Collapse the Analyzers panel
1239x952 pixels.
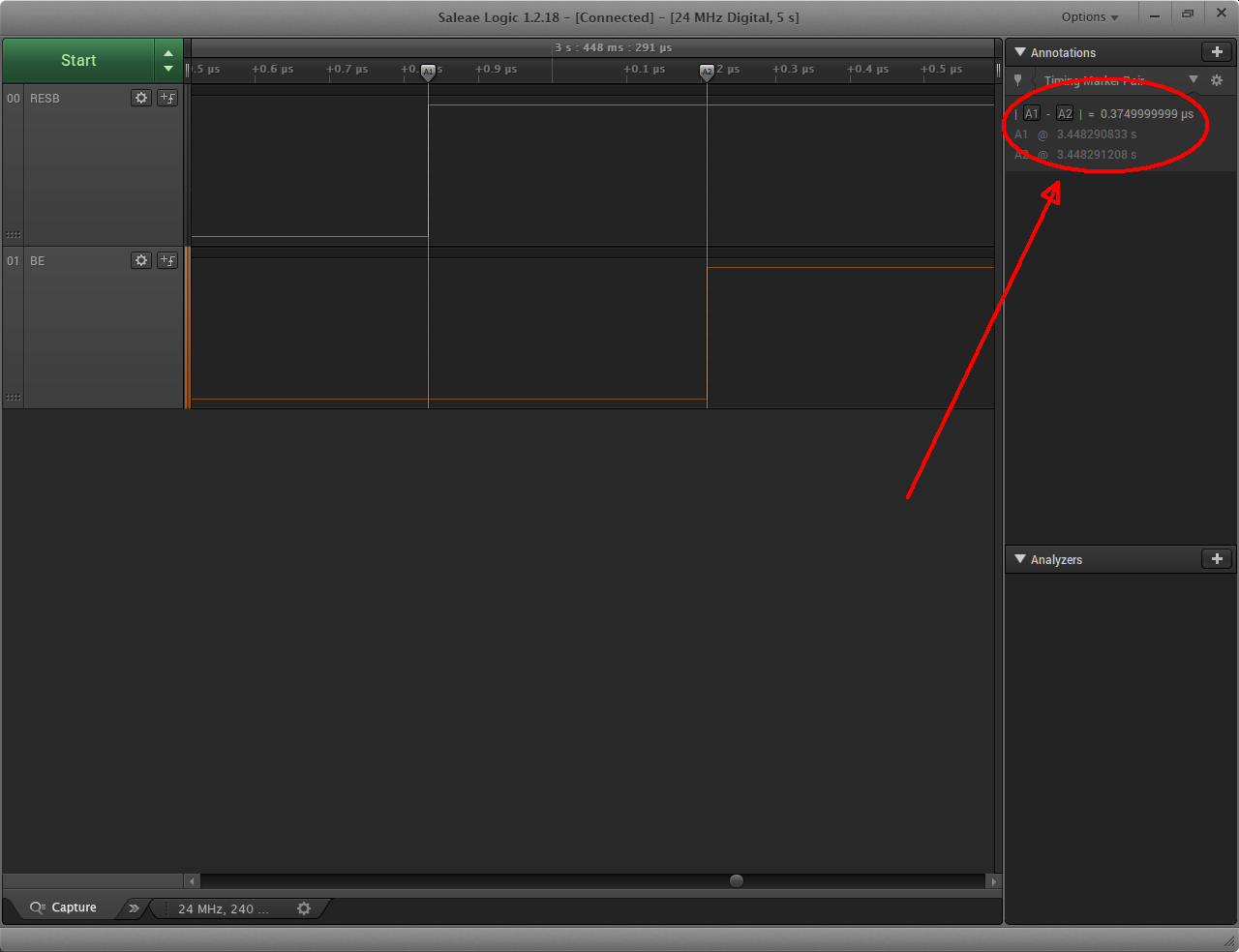[1020, 559]
